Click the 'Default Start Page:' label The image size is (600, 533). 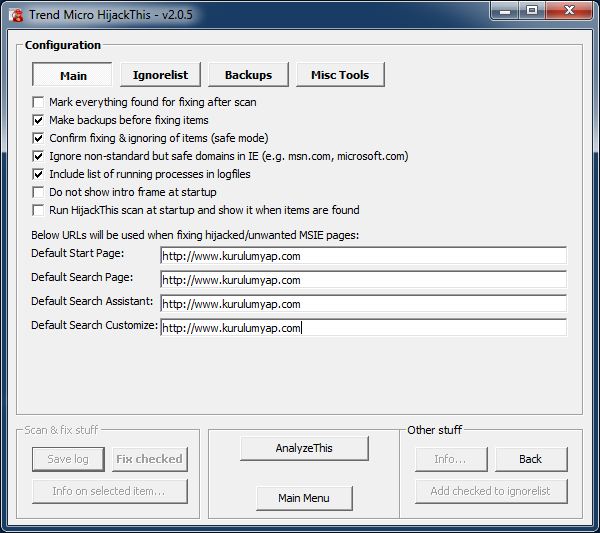point(78,253)
